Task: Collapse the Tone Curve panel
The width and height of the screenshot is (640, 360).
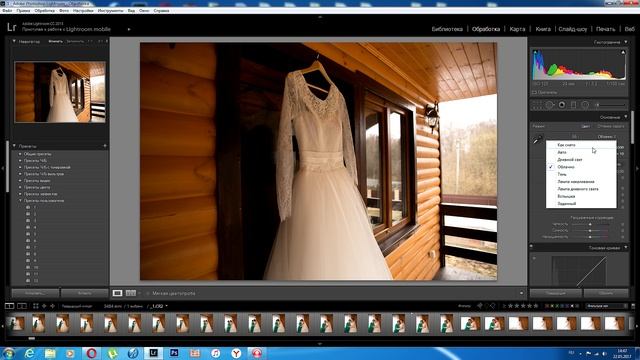Action: point(625,248)
